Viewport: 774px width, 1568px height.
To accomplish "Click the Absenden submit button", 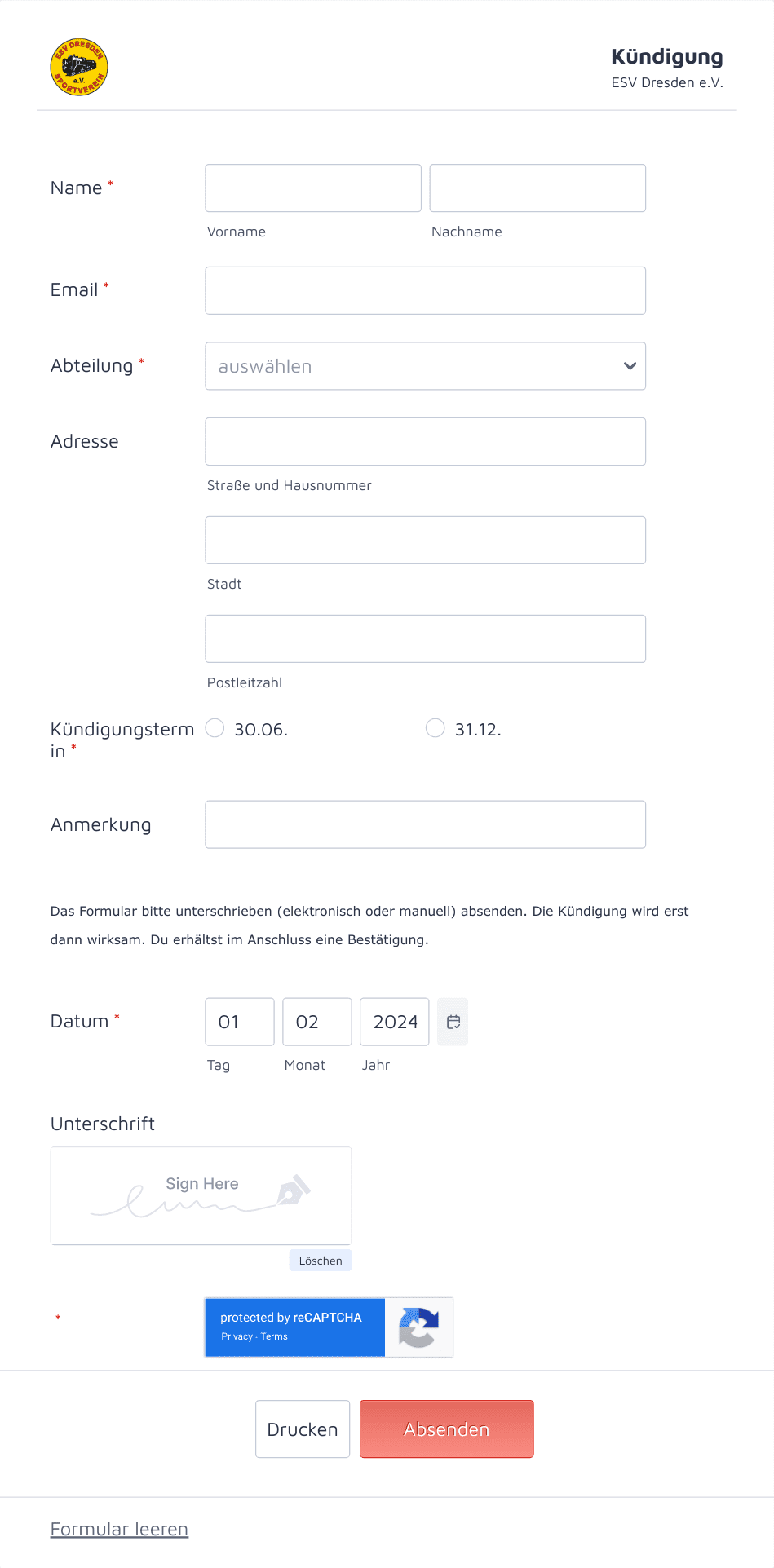I will click(x=447, y=1429).
